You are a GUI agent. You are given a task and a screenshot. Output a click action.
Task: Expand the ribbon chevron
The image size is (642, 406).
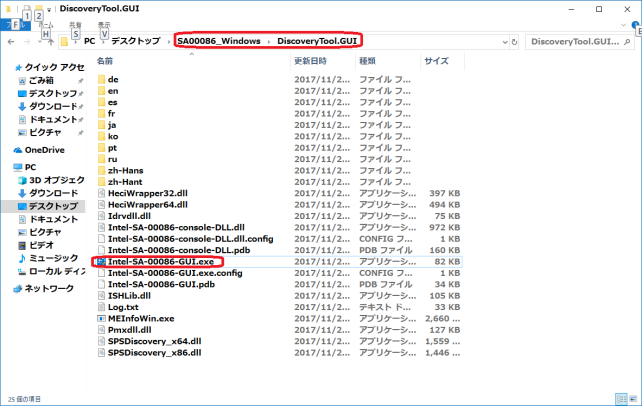tap(624, 25)
